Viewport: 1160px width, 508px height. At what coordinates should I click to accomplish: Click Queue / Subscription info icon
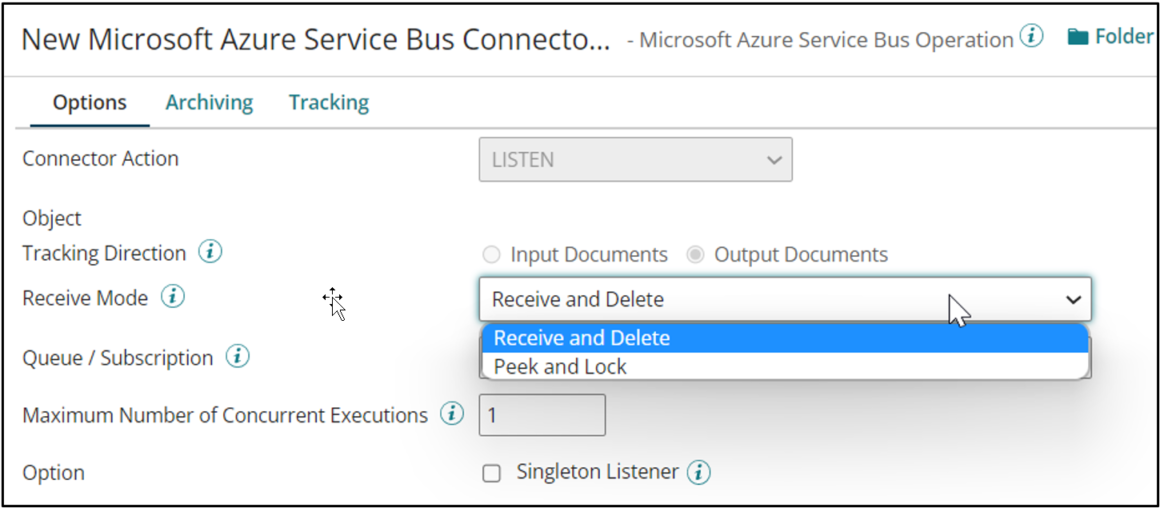click(237, 357)
